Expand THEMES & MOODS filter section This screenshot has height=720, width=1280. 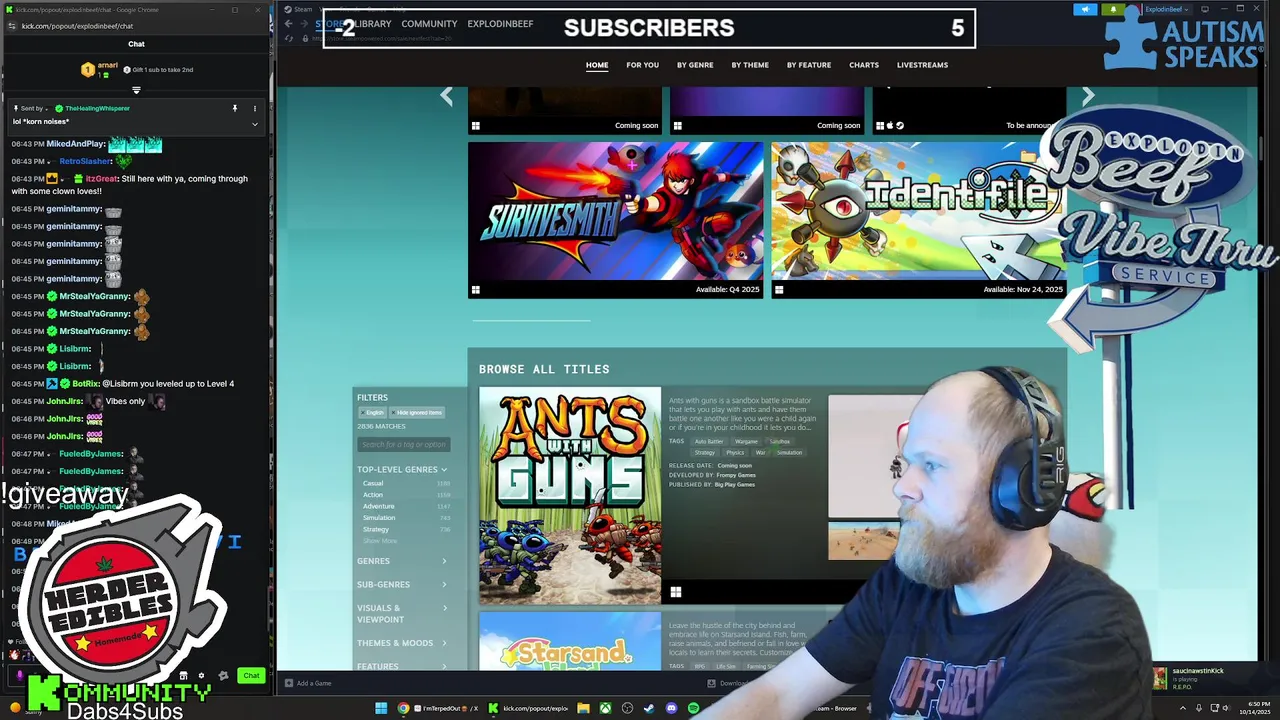tap(402, 643)
